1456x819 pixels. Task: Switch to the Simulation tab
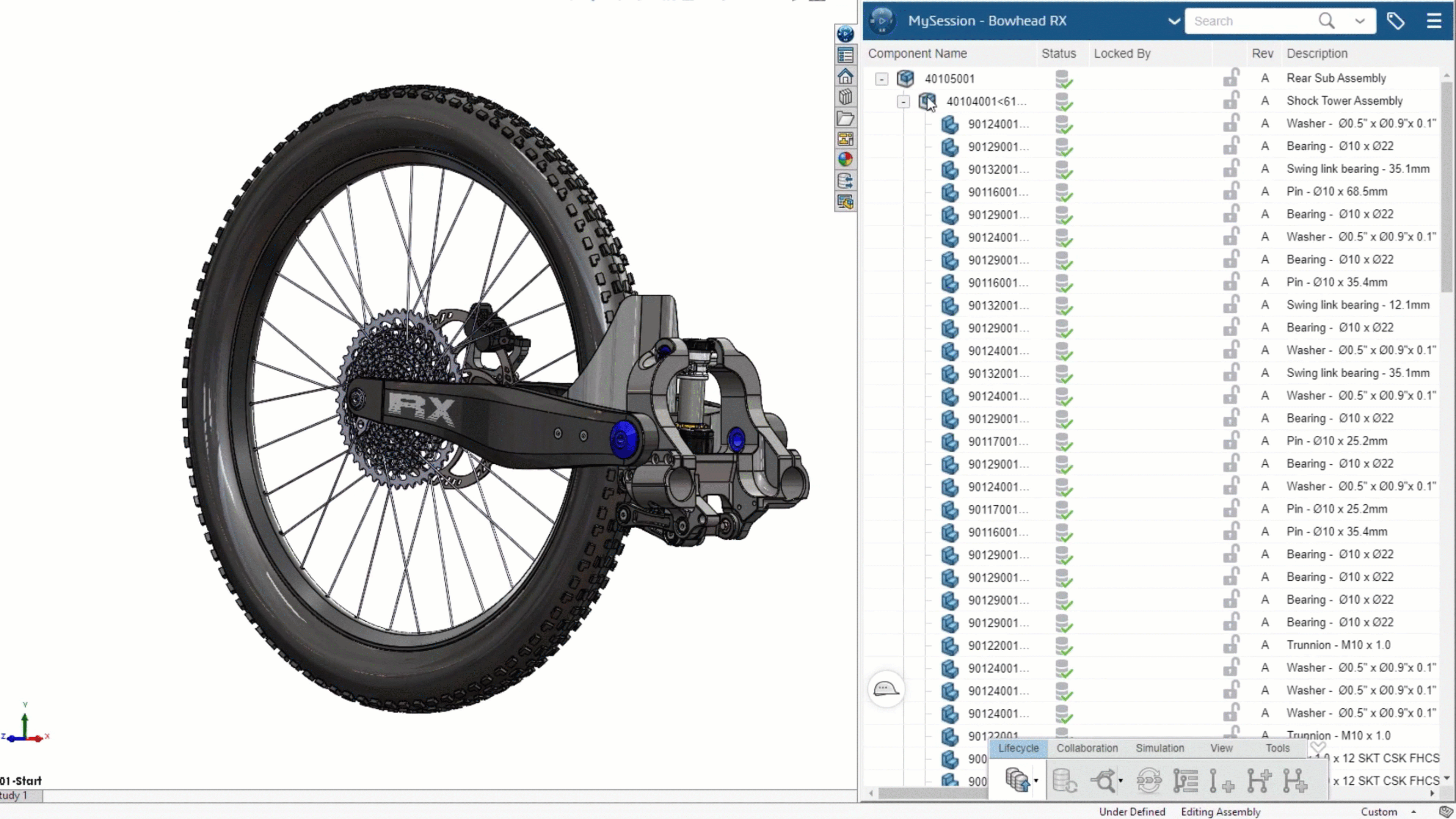pos(1160,748)
